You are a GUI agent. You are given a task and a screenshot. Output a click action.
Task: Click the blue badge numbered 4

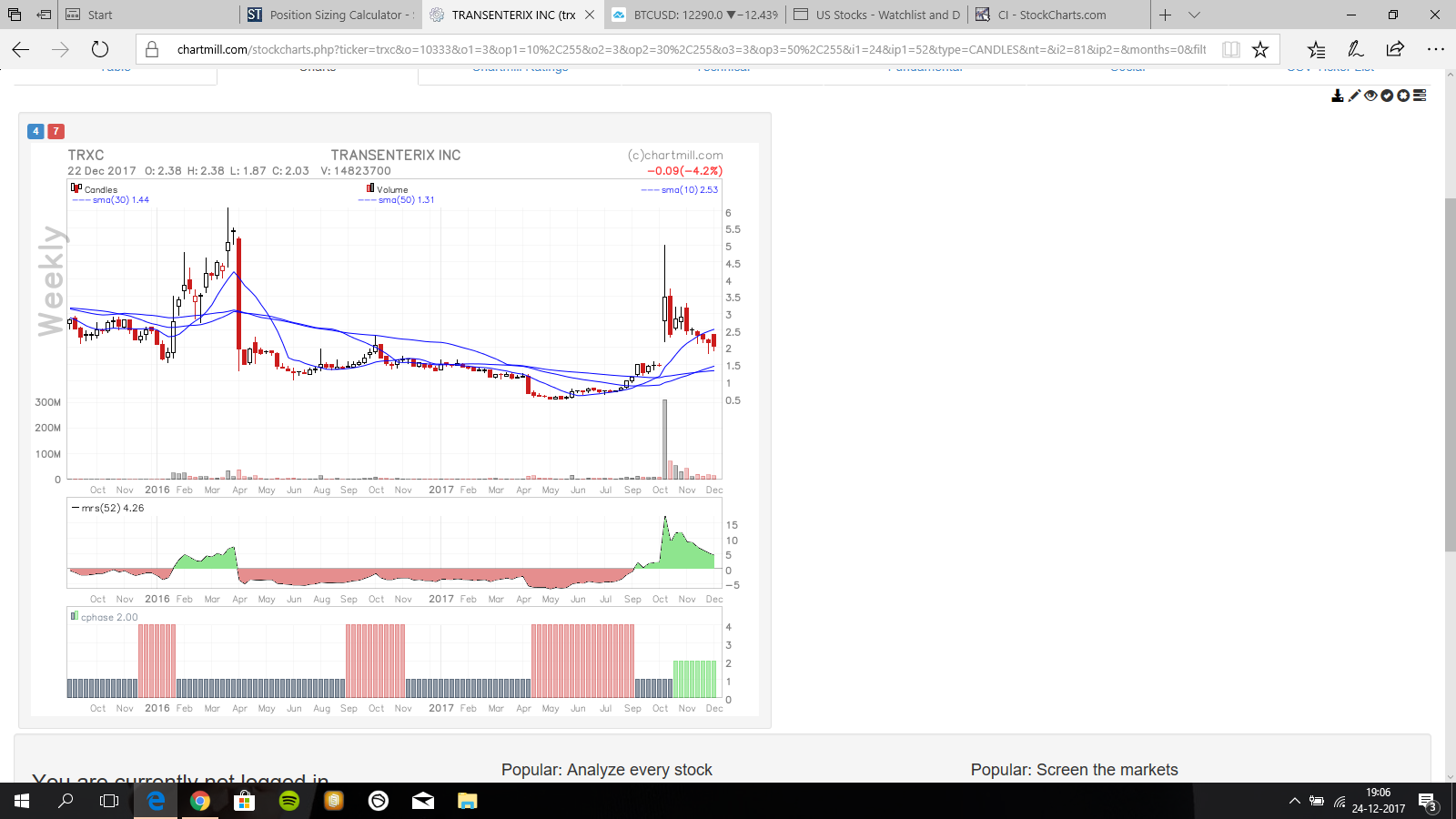click(x=35, y=131)
